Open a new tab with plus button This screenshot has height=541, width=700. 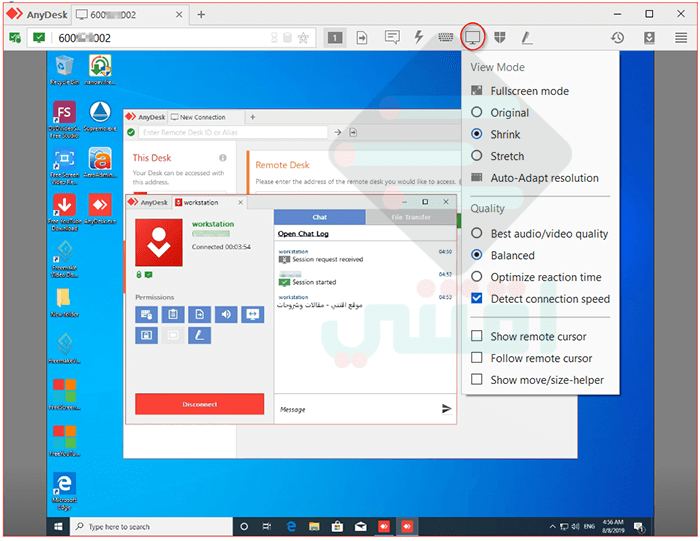[x=201, y=15]
